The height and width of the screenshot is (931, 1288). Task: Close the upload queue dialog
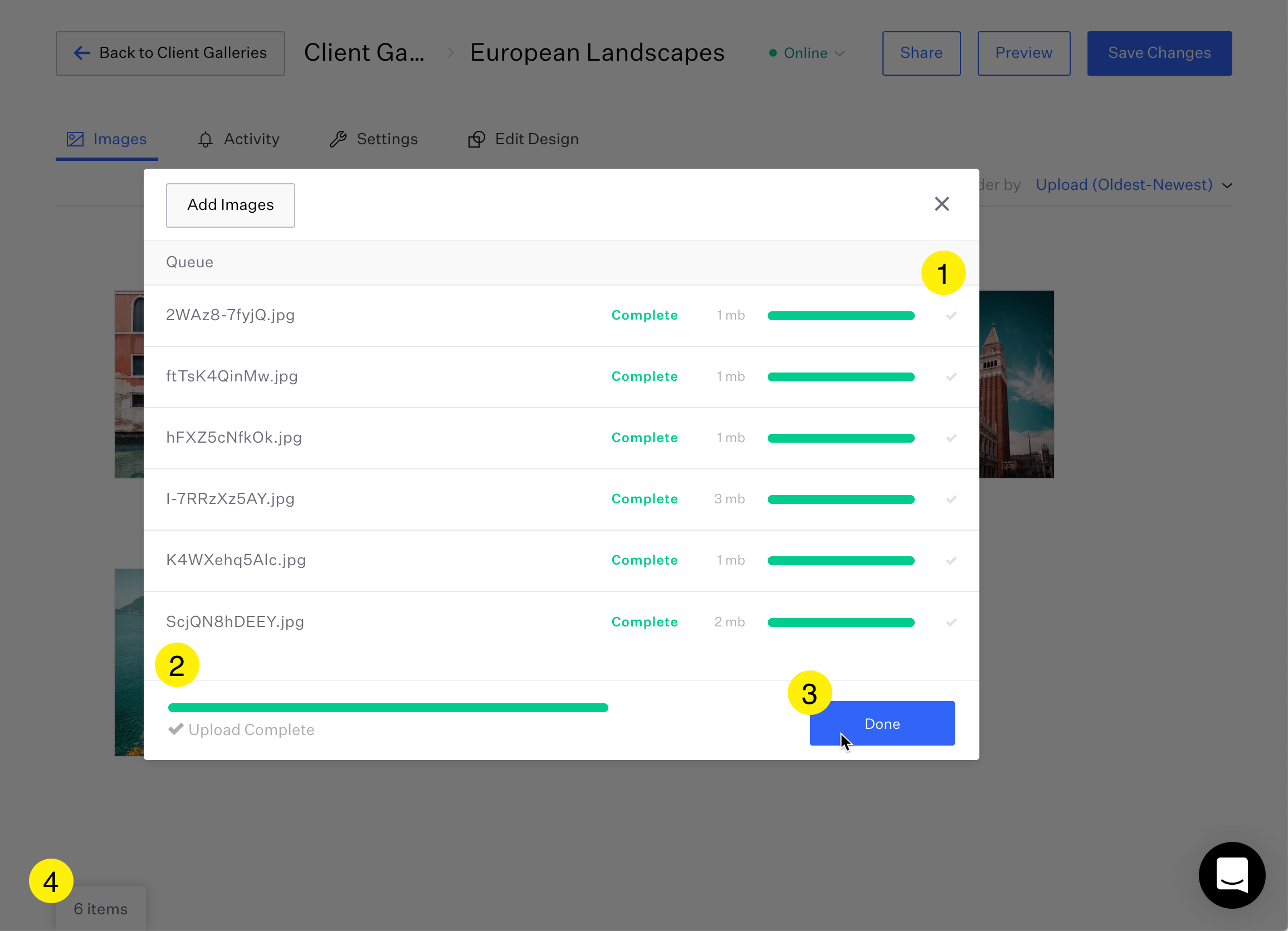click(941, 204)
